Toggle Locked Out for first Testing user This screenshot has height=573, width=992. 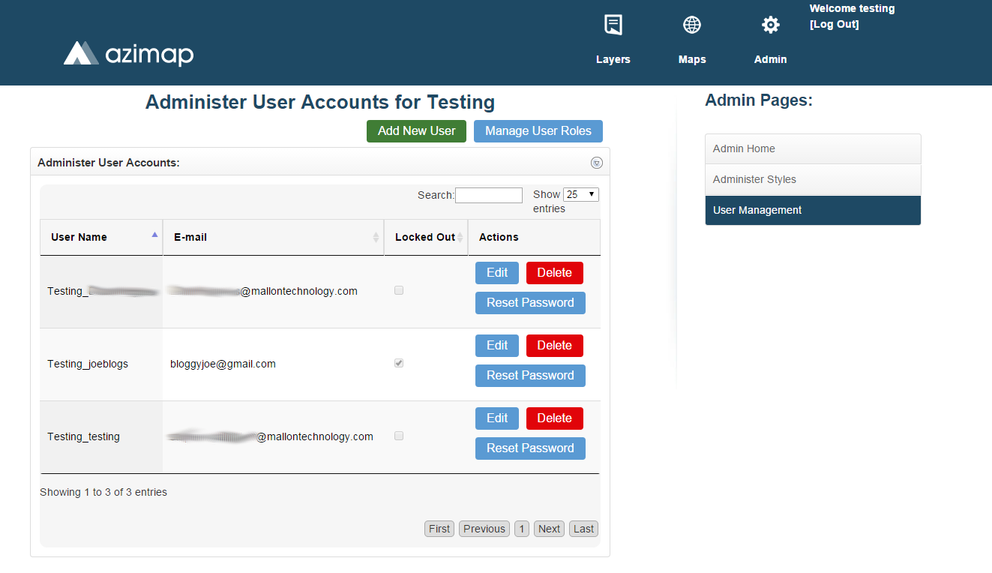pos(399,291)
